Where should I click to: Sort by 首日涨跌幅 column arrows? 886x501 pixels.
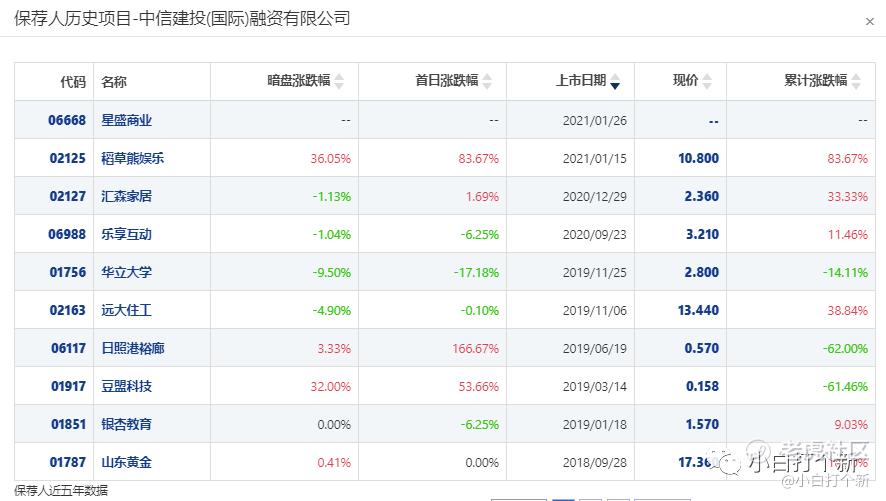point(487,81)
